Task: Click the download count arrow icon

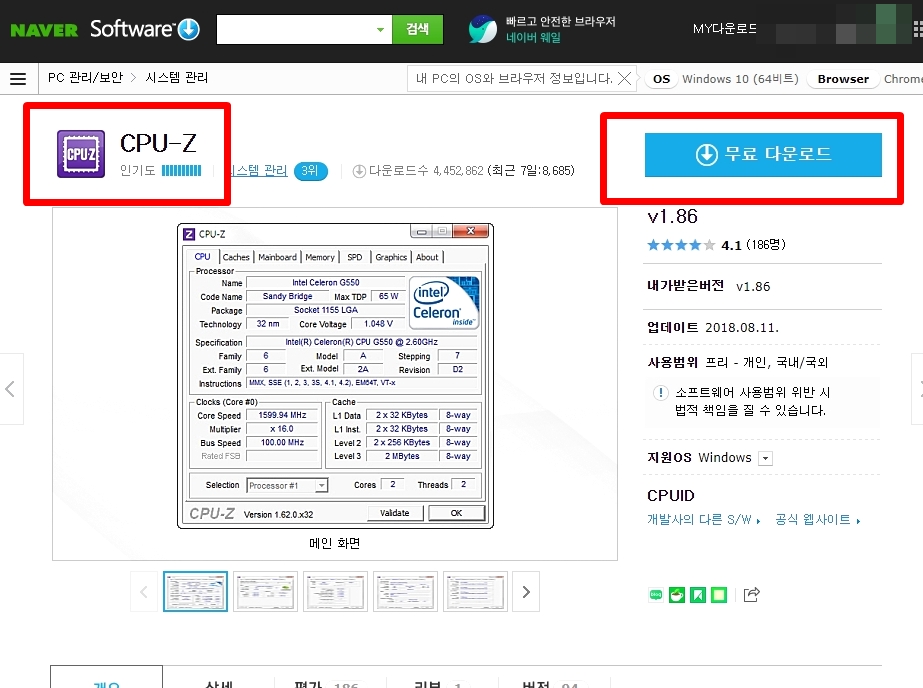Action: [x=359, y=171]
